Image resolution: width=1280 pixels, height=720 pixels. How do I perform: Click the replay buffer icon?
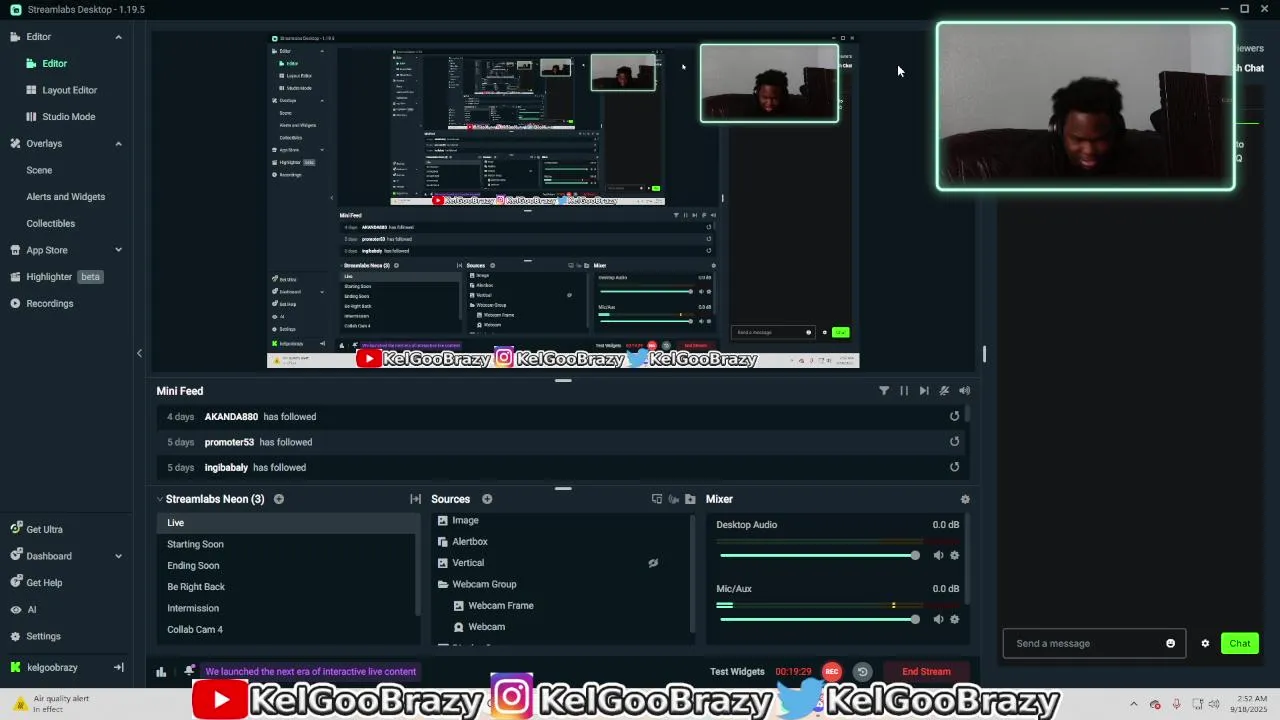coord(862,672)
